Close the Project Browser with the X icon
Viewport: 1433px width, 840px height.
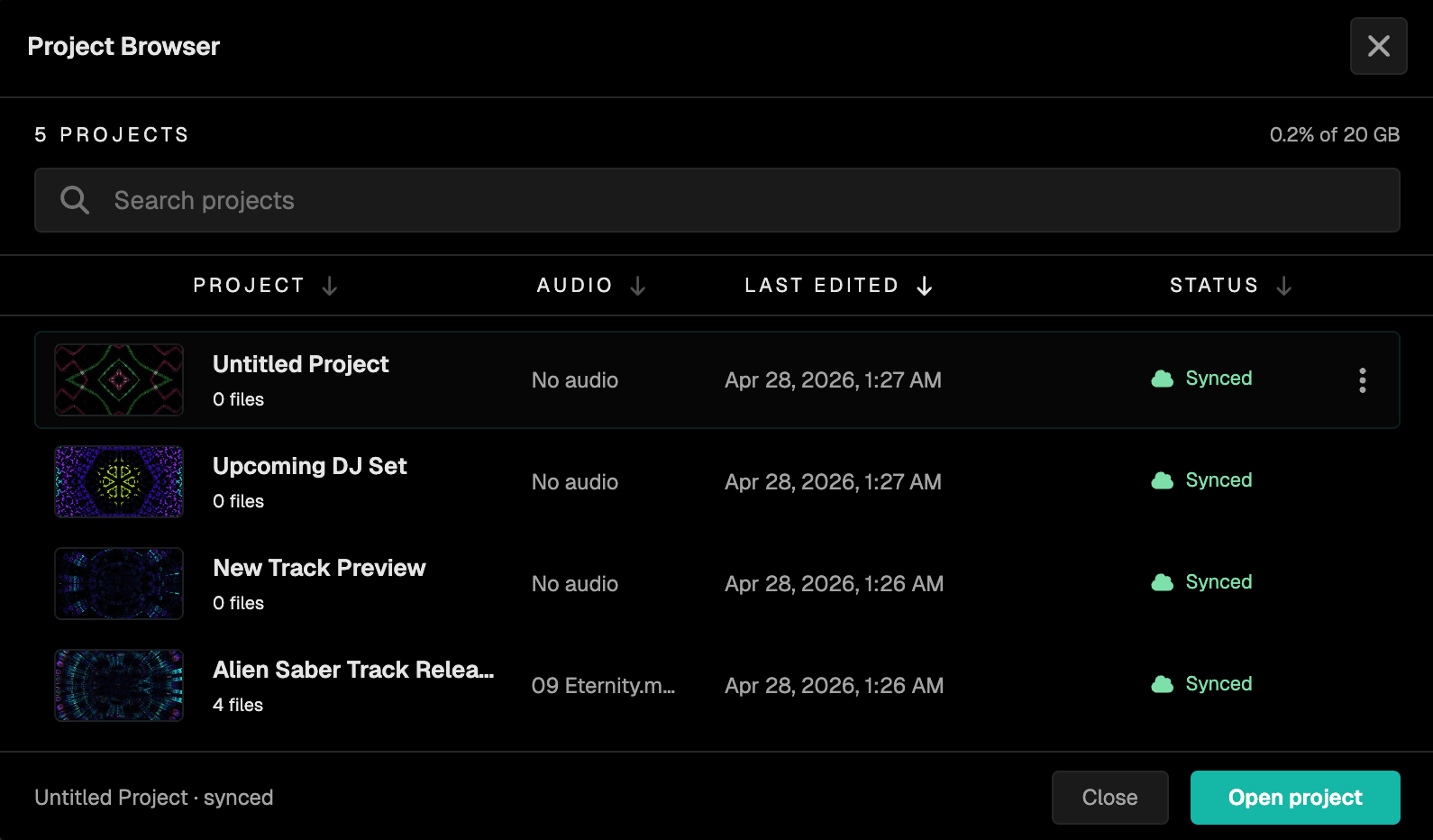(1378, 46)
